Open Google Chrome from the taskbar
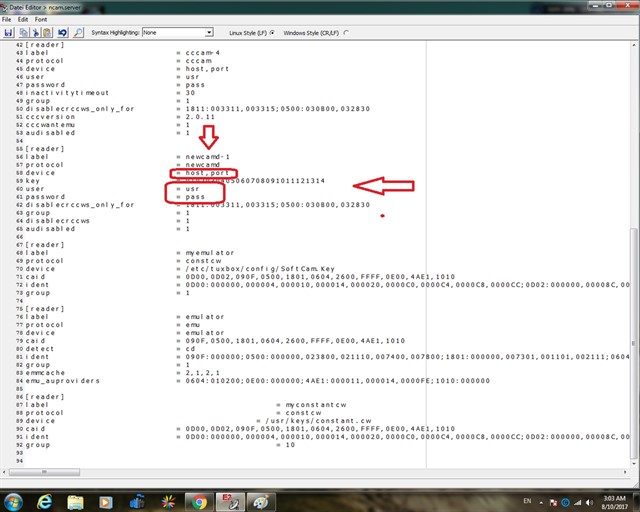The width and height of the screenshot is (640, 512). click(199, 500)
